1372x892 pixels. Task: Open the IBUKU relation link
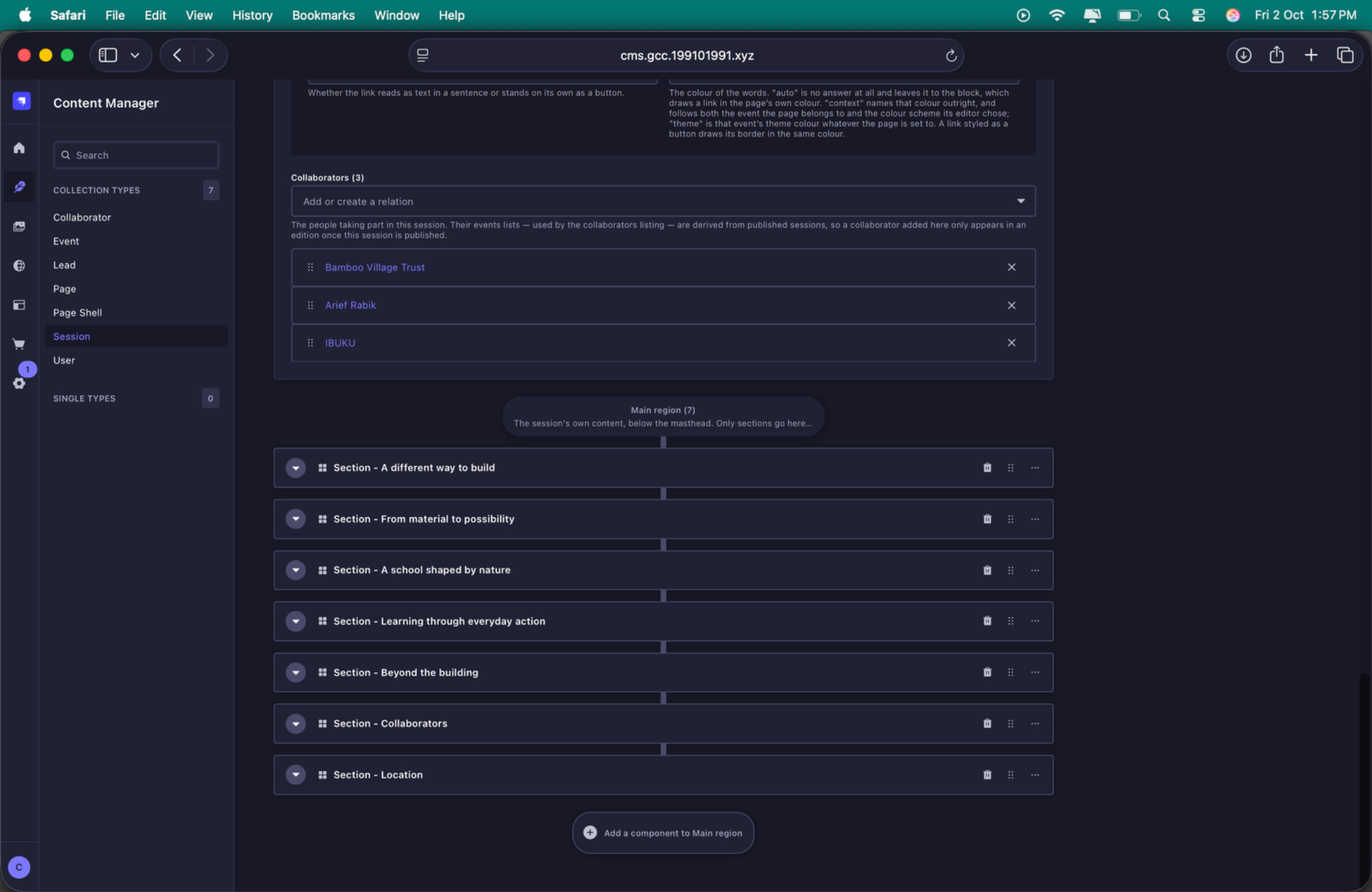340,343
